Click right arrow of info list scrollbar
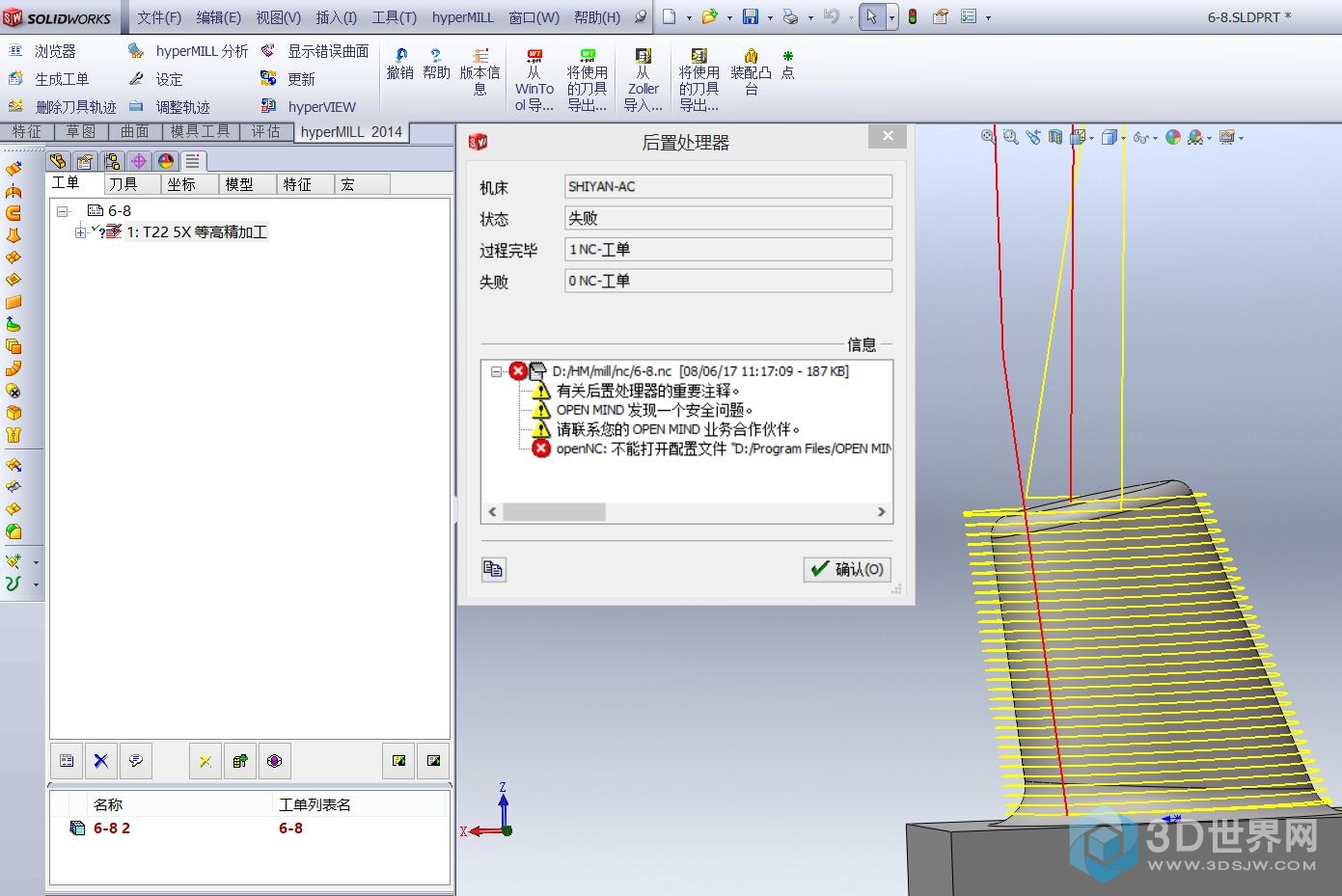 881,512
